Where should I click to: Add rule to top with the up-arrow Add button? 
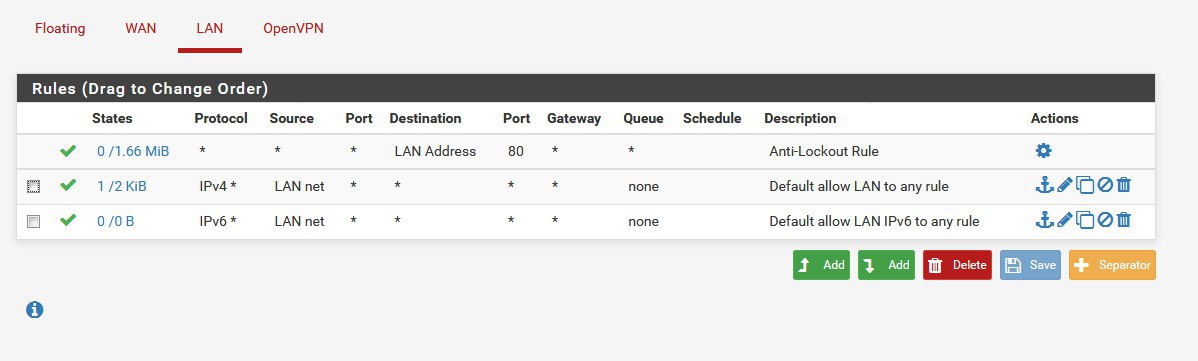pos(821,265)
